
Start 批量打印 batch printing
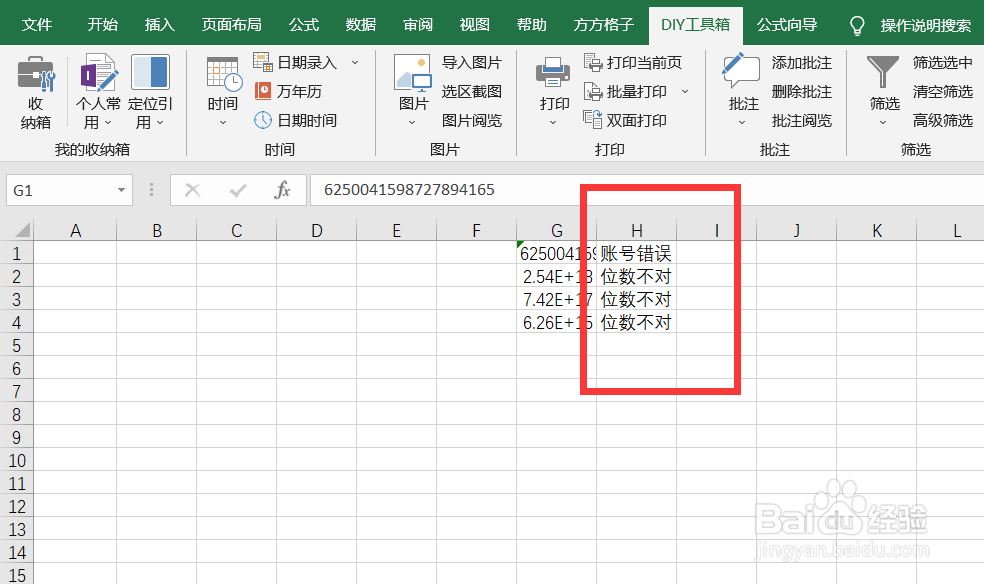coord(631,91)
